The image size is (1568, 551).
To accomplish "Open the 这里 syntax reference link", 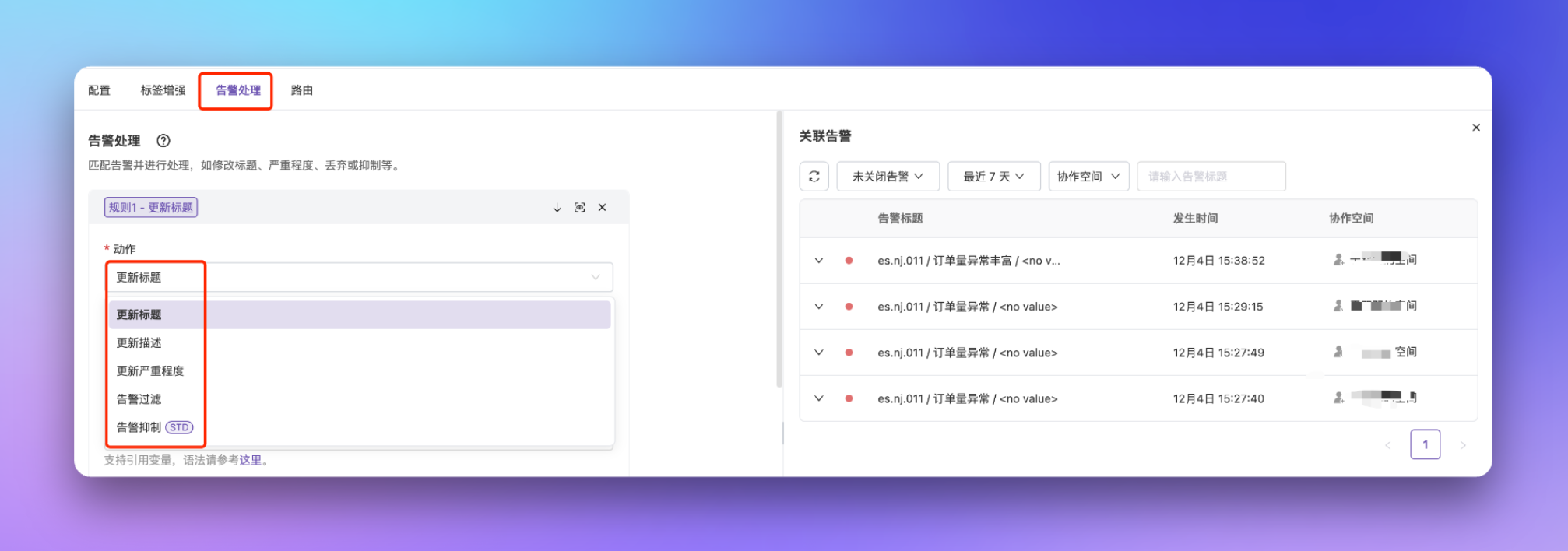I will pyautogui.click(x=250, y=461).
